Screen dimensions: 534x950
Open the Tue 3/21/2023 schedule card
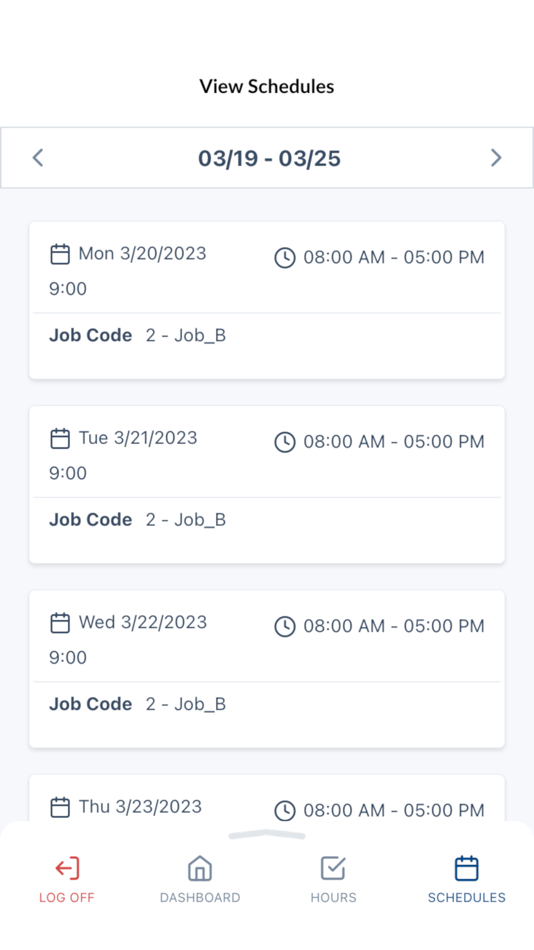(267, 485)
